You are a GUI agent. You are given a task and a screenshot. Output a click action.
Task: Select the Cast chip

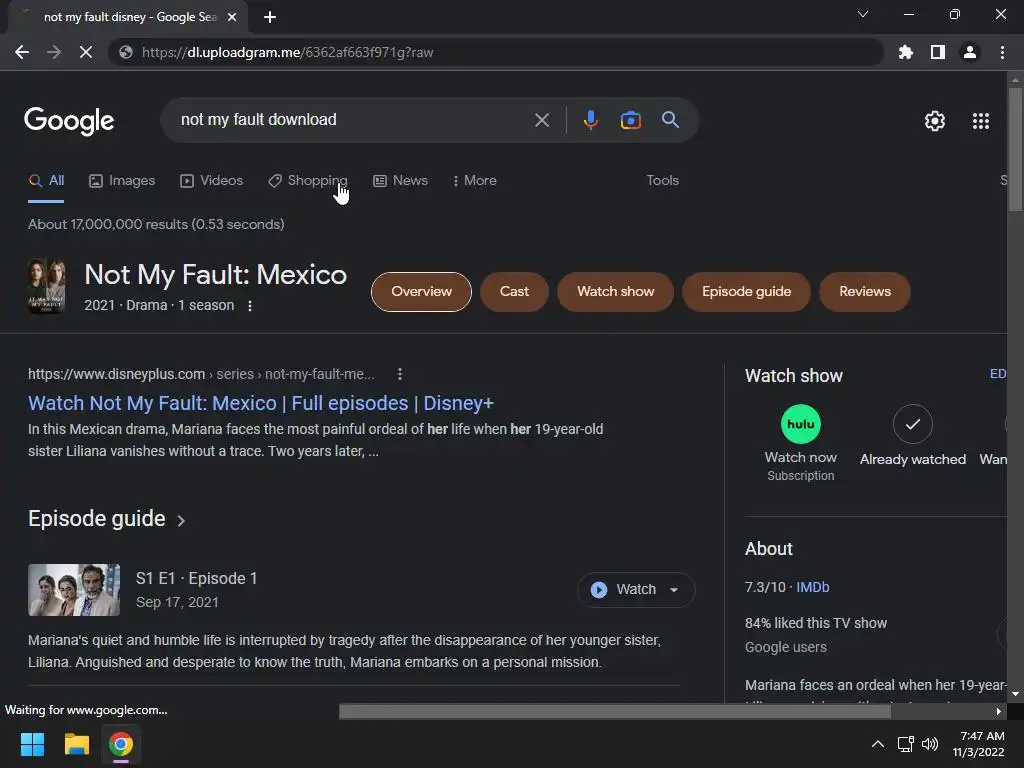(x=514, y=292)
